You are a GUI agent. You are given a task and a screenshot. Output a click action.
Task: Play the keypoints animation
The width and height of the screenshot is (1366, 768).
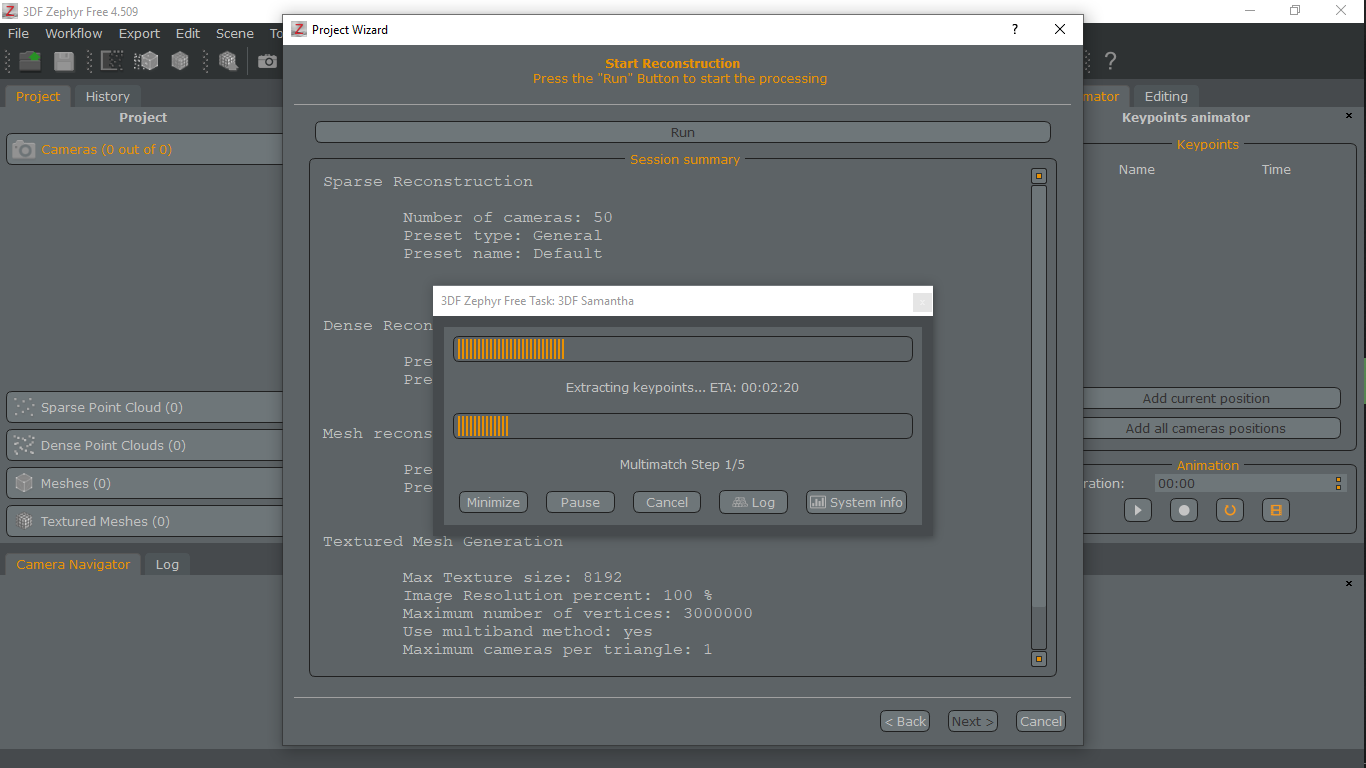(1138, 510)
